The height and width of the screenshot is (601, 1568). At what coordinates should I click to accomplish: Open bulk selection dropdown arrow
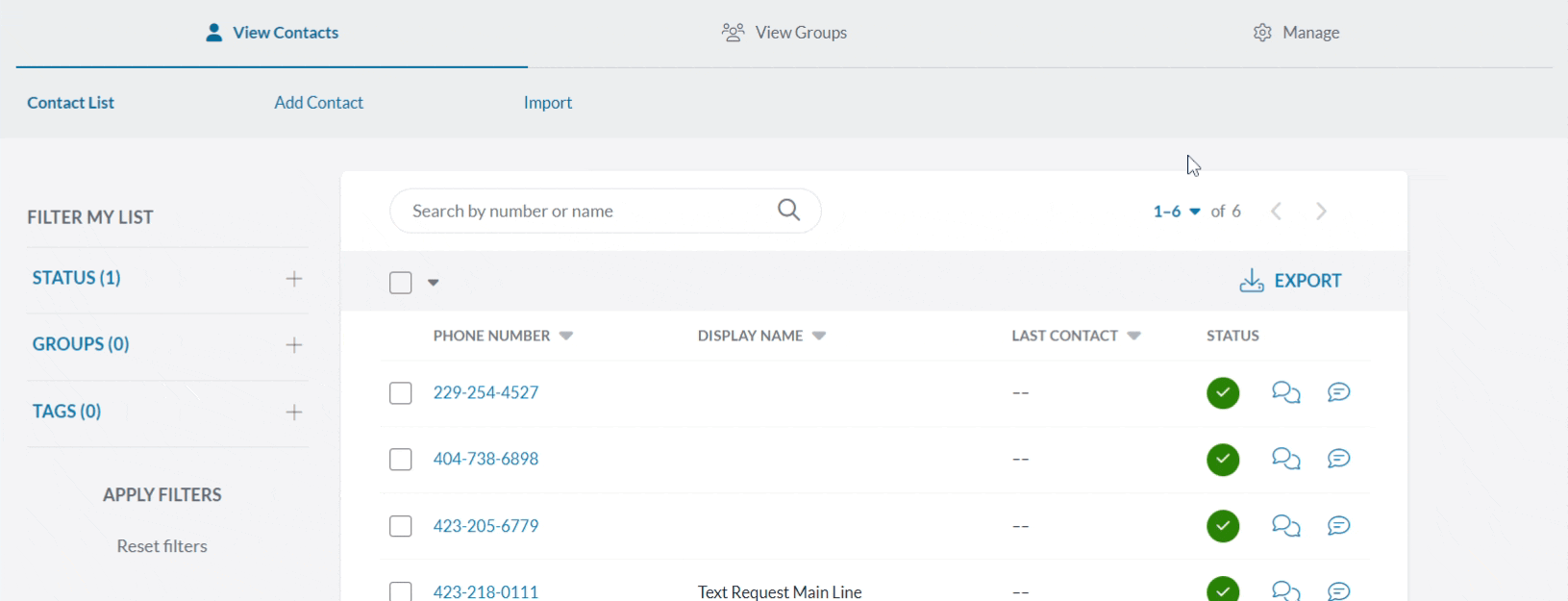pos(434,283)
